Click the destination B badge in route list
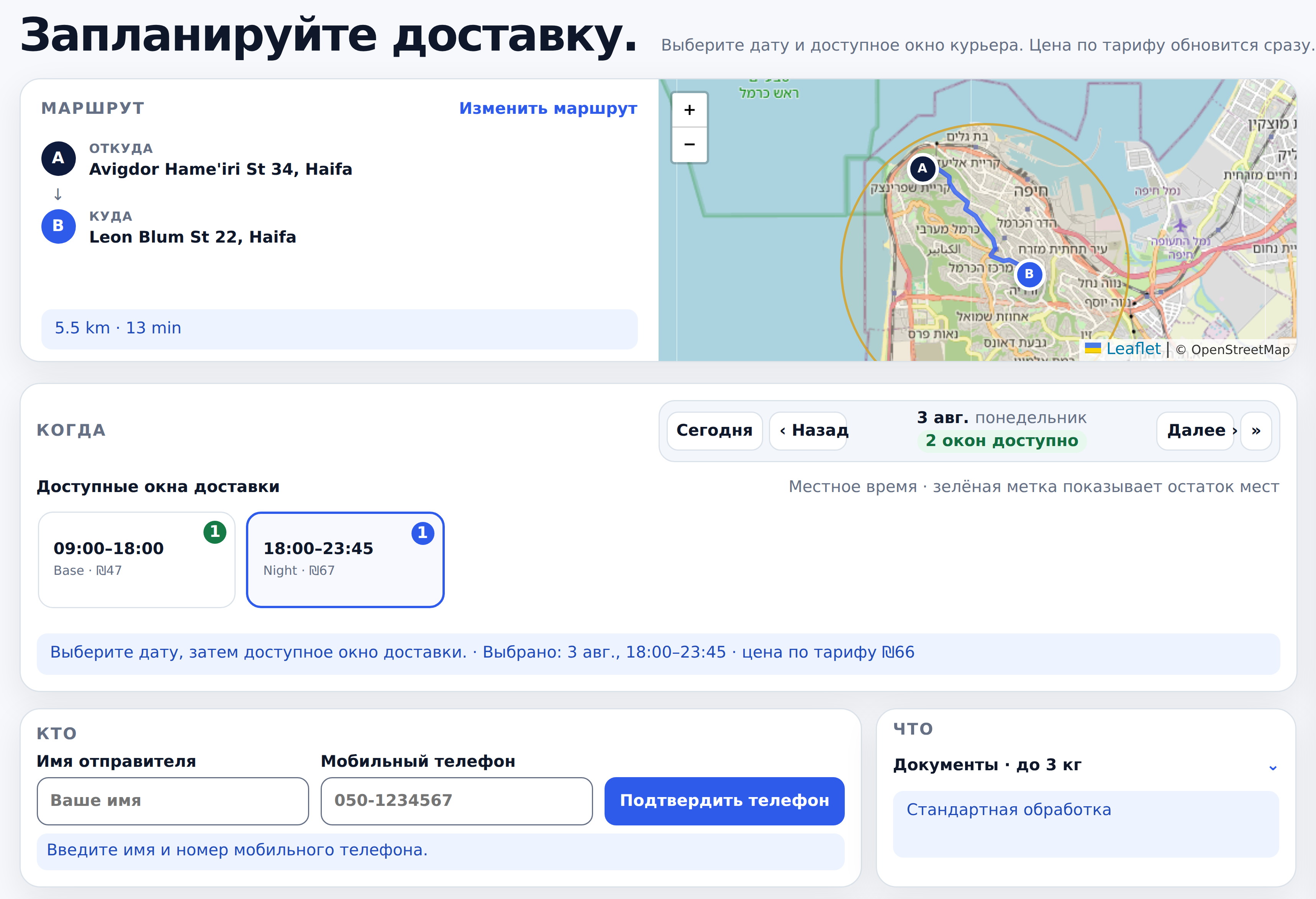 click(x=58, y=226)
